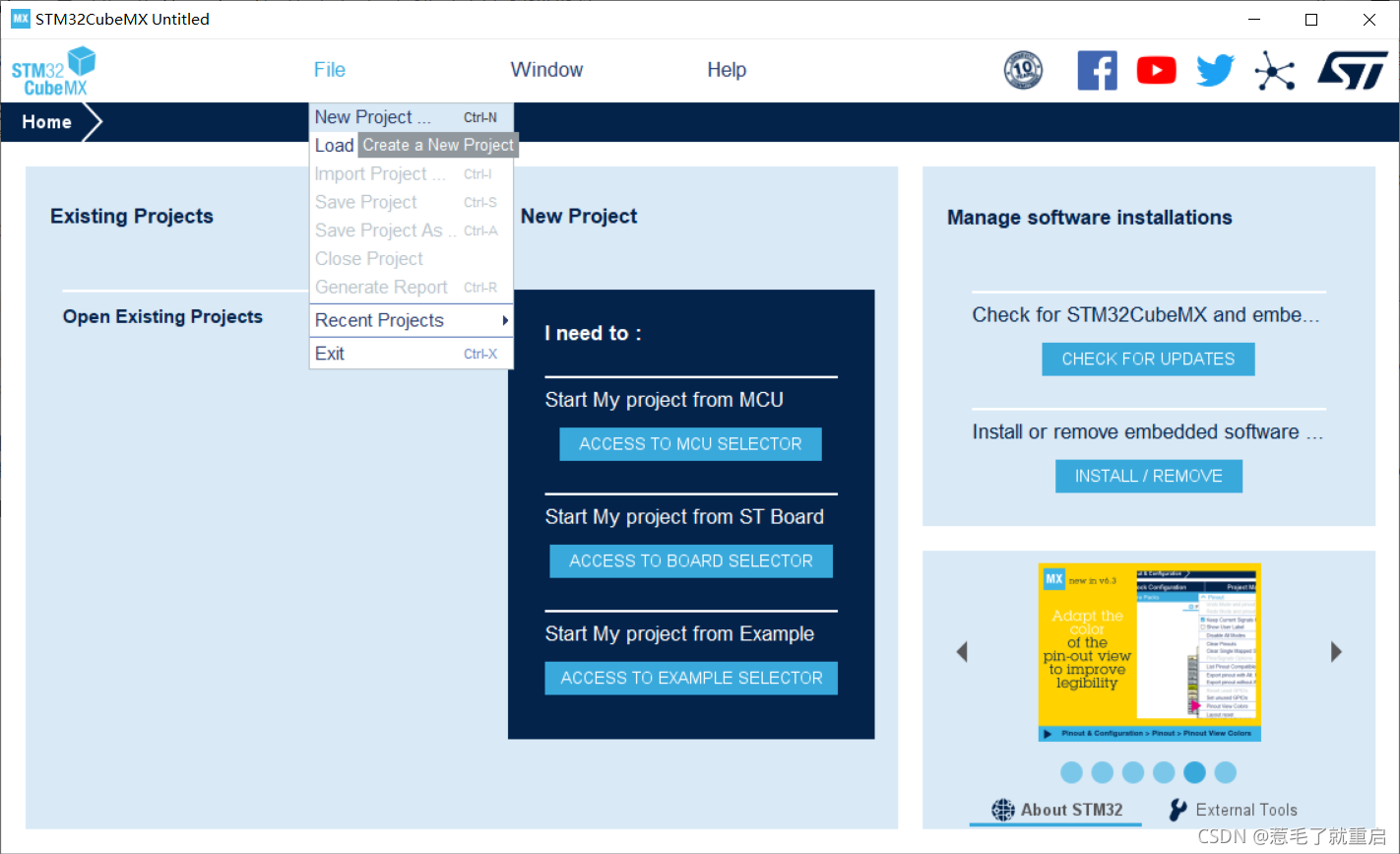Click Access to Board Selector button
This screenshot has width=1400, height=854.
point(691,561)
